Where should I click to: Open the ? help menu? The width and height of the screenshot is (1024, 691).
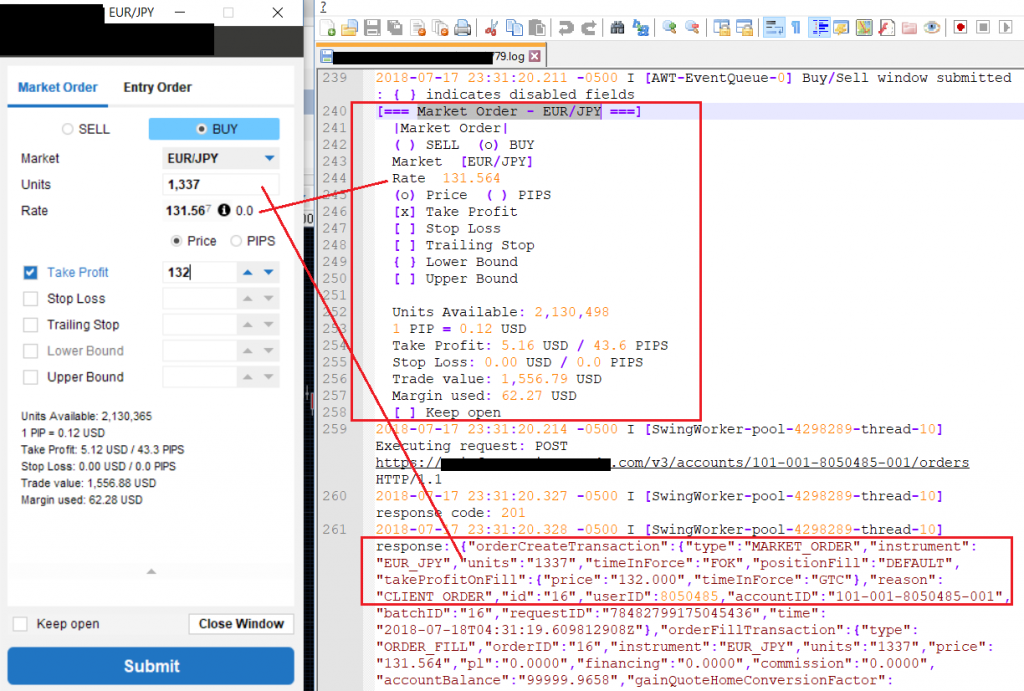tap(323, 7)
